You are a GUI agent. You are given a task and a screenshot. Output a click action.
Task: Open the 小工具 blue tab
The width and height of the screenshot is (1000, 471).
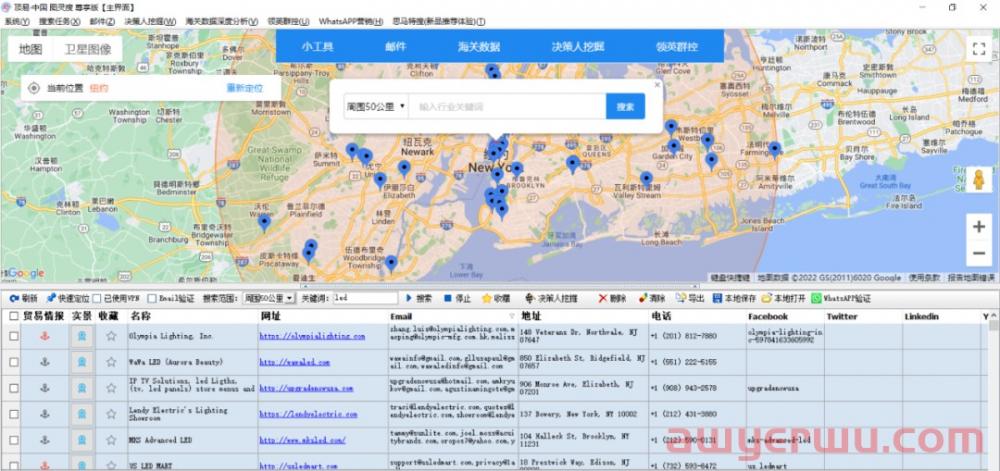pyautogui.click(x=318, y=47)
